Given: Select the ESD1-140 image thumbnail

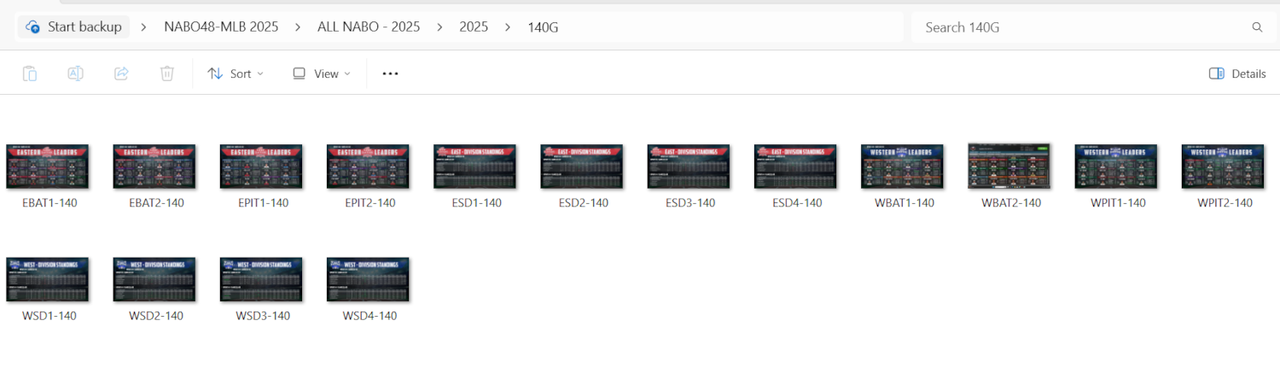Looking at the screenshot, I should pos(475,166).
